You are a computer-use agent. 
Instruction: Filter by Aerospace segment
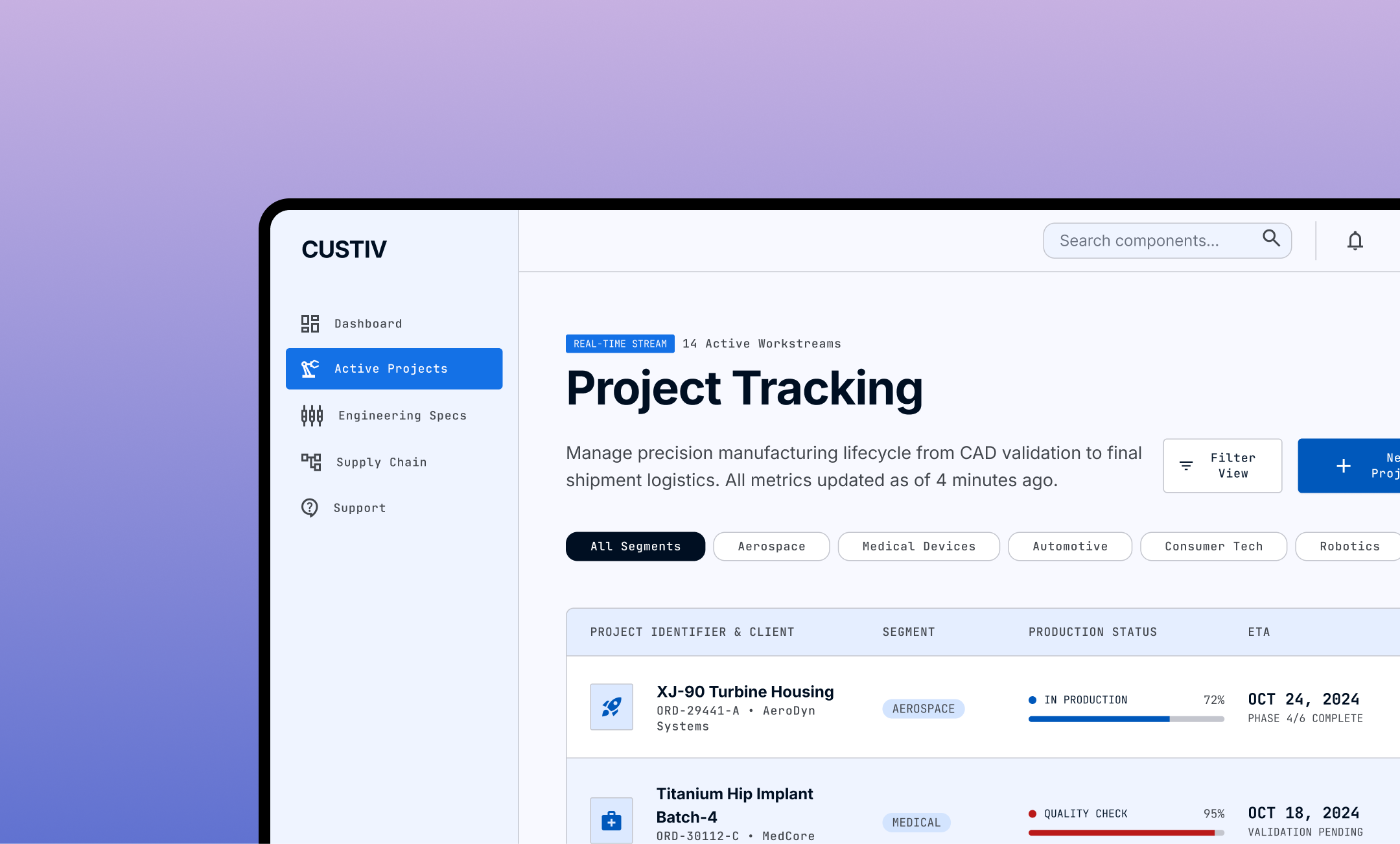click(x=771, y=546)
